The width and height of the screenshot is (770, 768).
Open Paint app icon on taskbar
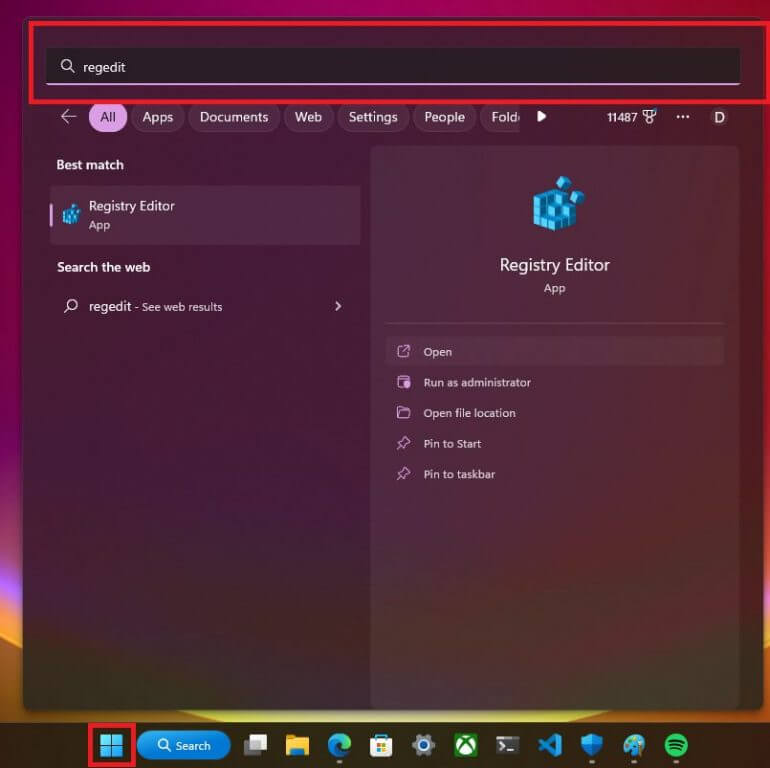click(634, 745)
